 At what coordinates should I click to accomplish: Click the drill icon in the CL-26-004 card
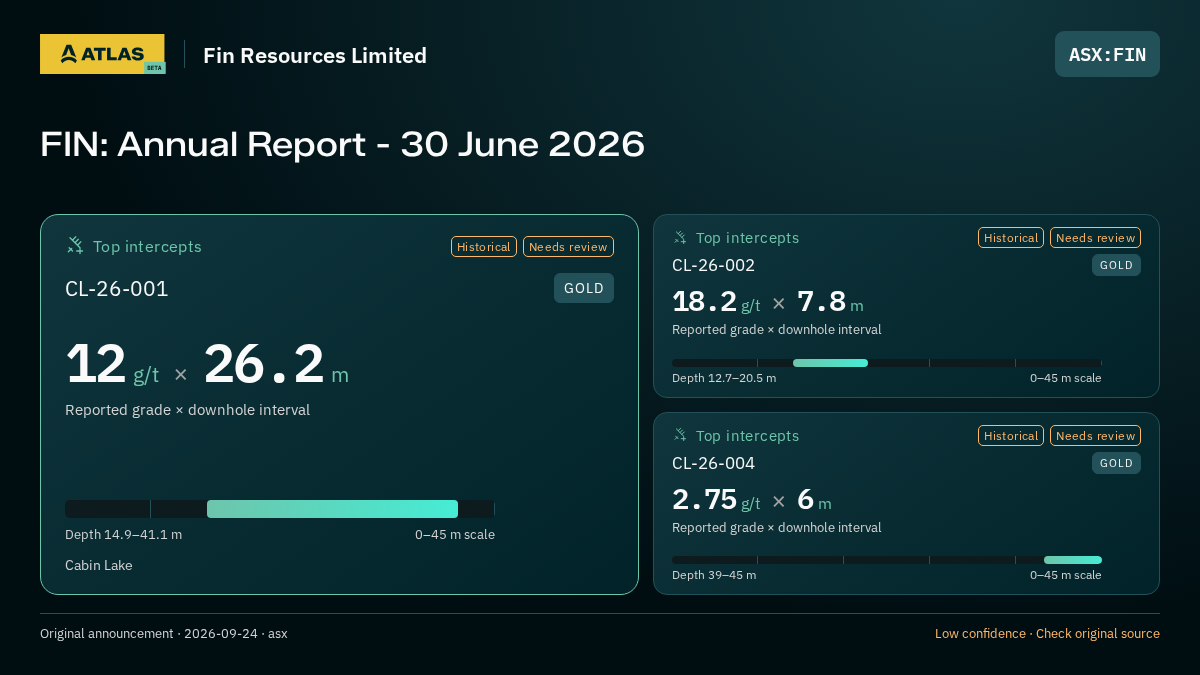680,436
